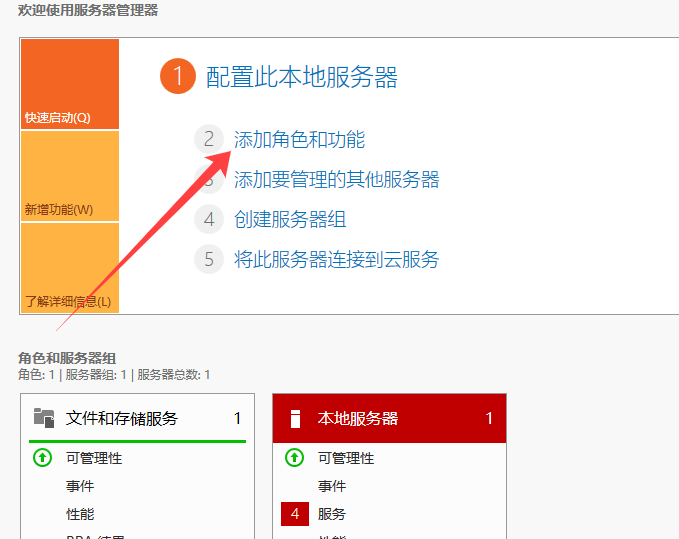This screenshot has width=679, height=539.
Task: Open 将此服务器连接到云服务 link
Action: coord(336,260)
